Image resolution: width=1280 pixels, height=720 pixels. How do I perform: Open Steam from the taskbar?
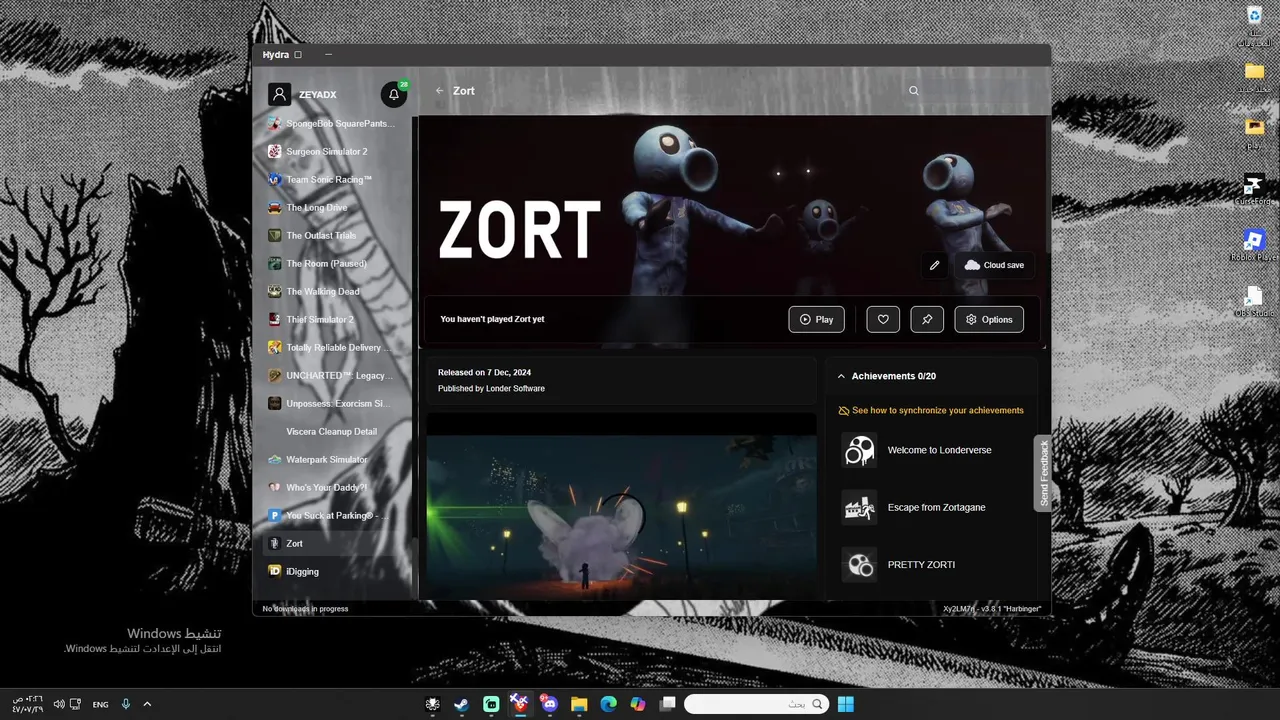461,704
